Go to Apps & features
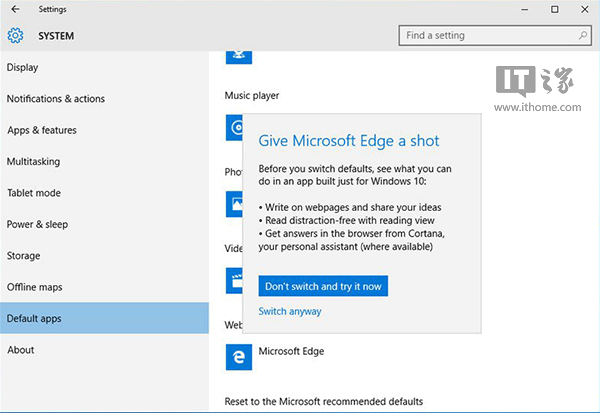This screenshot has height=413, width=600. pos(104,130)
